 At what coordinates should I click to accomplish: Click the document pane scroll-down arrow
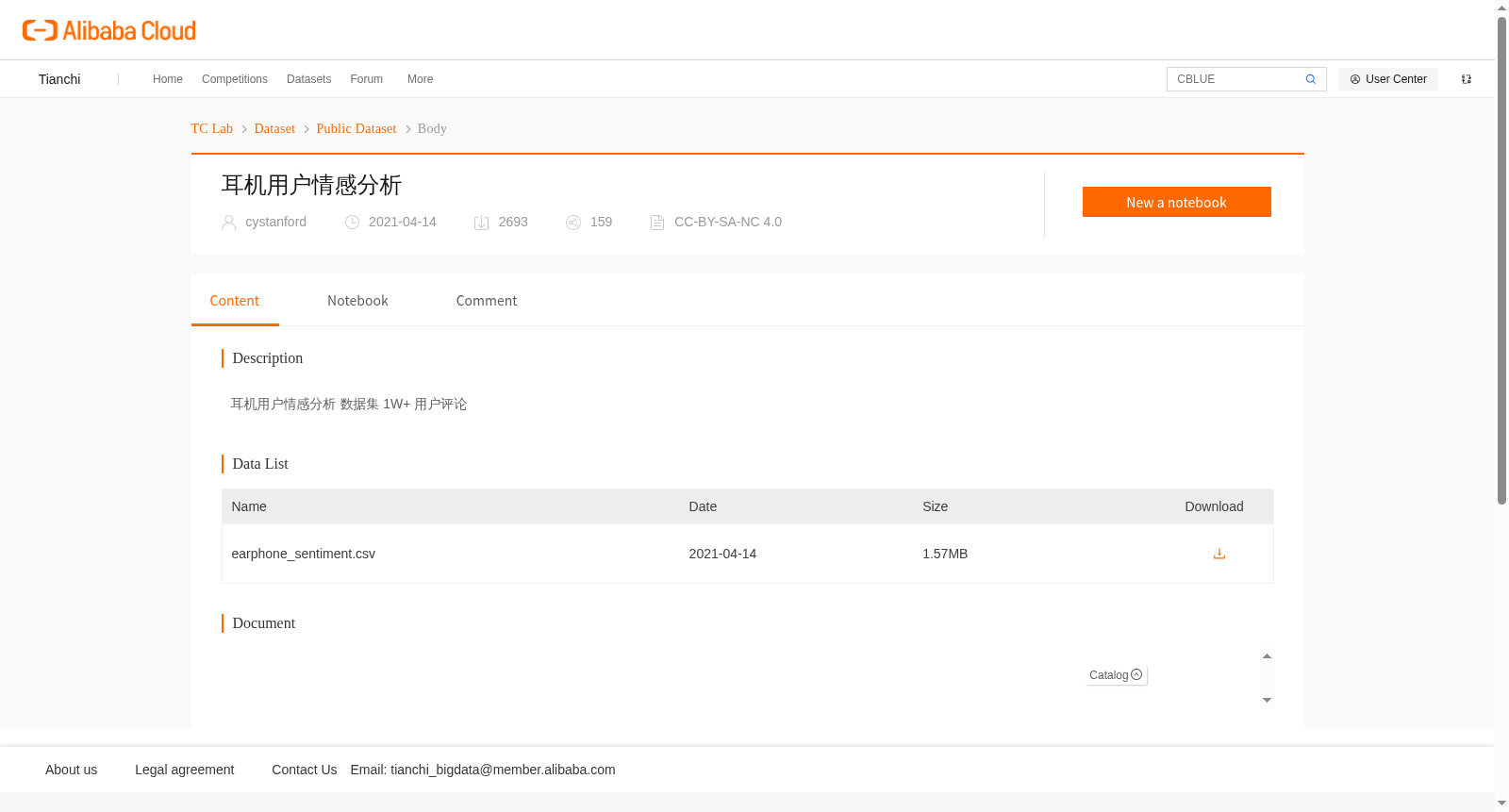point(1267,700)
